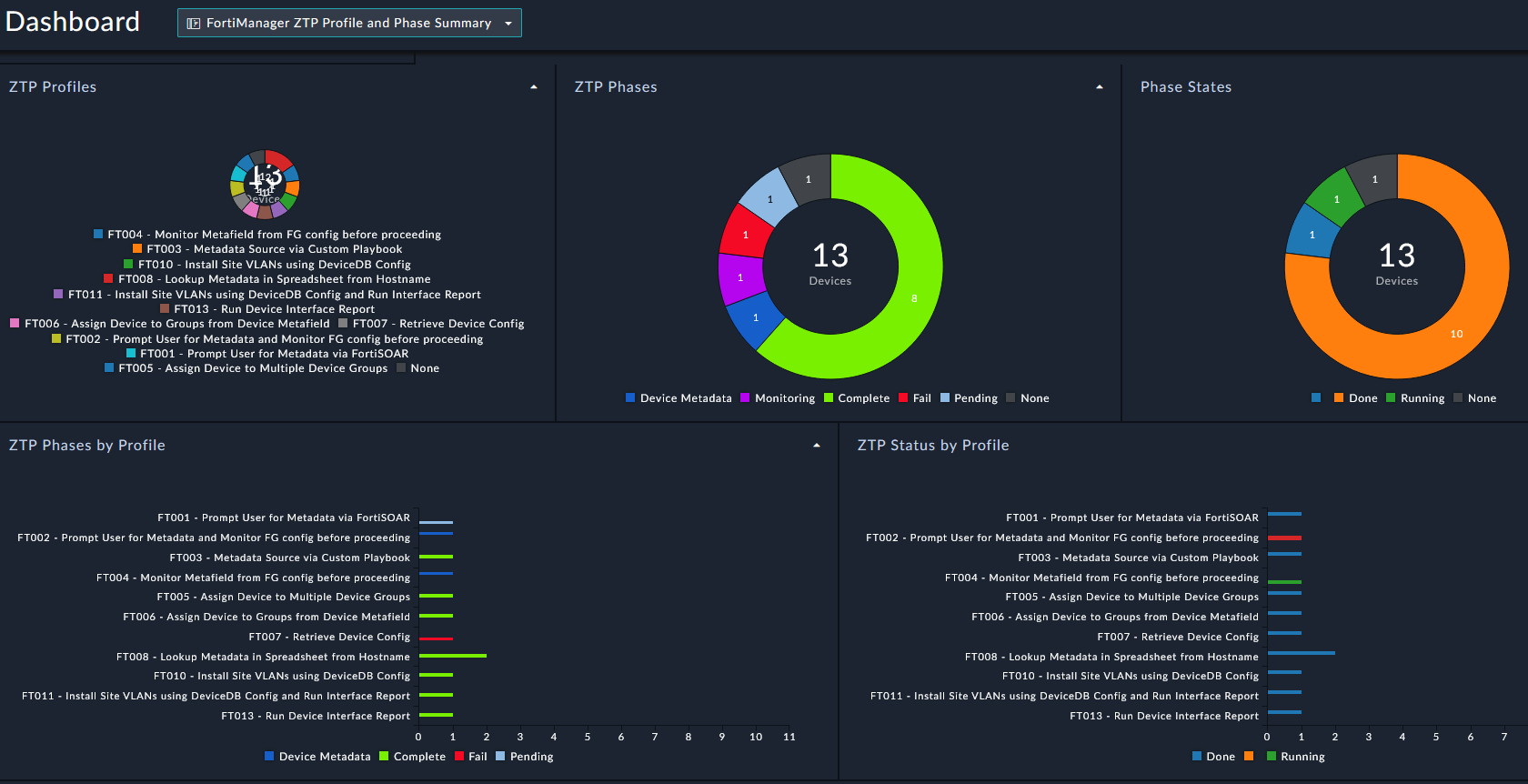Image resolution: width=1528 pixels, height=784 pixels.
Task: Click FT001 Pending bar in Phases by Profile
Action: (437, 522)
